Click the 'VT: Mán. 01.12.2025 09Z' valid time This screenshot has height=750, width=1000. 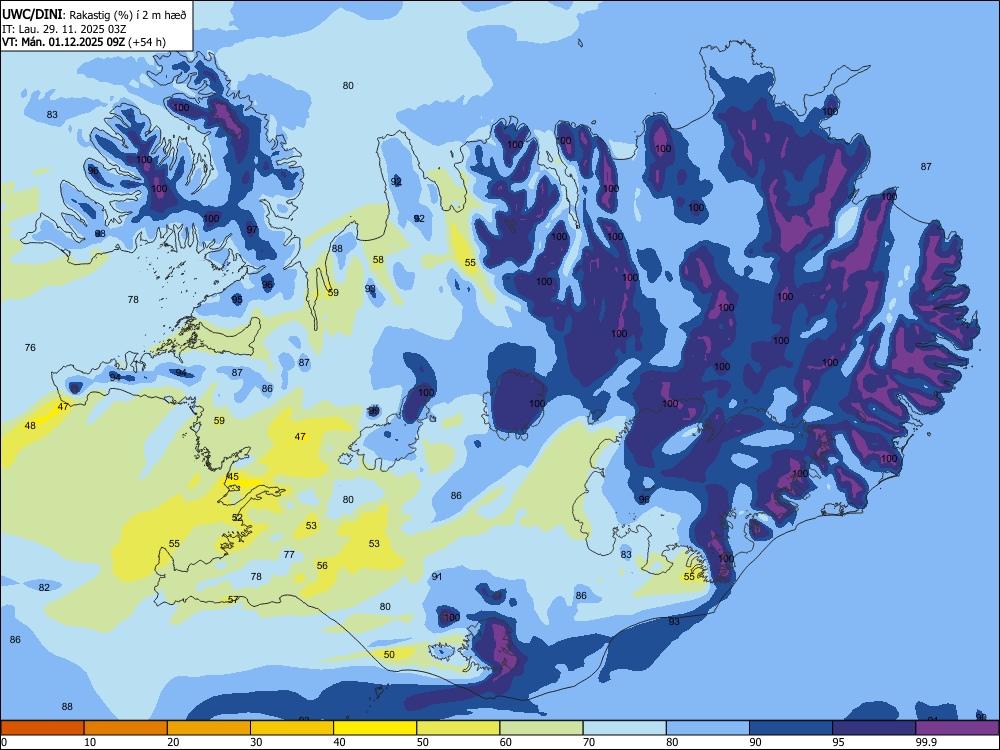[x=63, y=42]
